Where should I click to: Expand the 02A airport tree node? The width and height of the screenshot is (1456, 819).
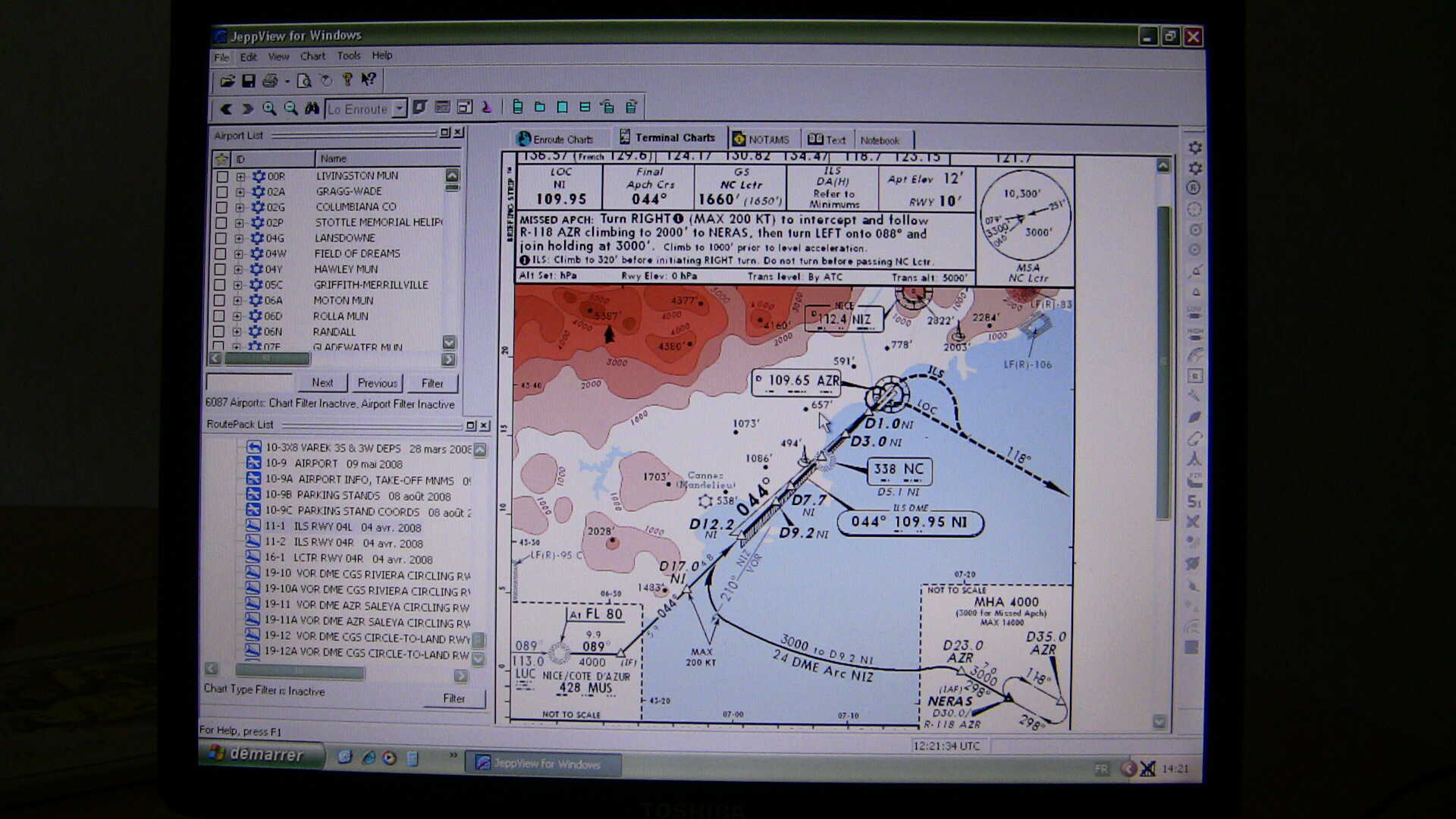(240, 192)
